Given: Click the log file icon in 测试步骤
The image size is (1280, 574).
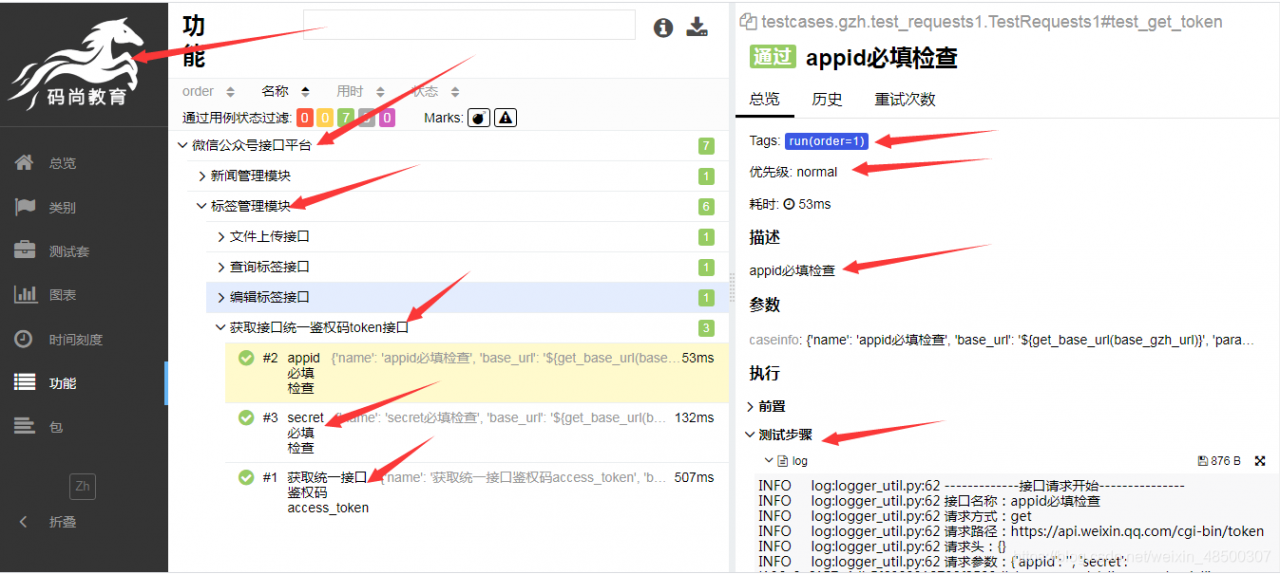Looking at the screenshot, I should point(783,461).
